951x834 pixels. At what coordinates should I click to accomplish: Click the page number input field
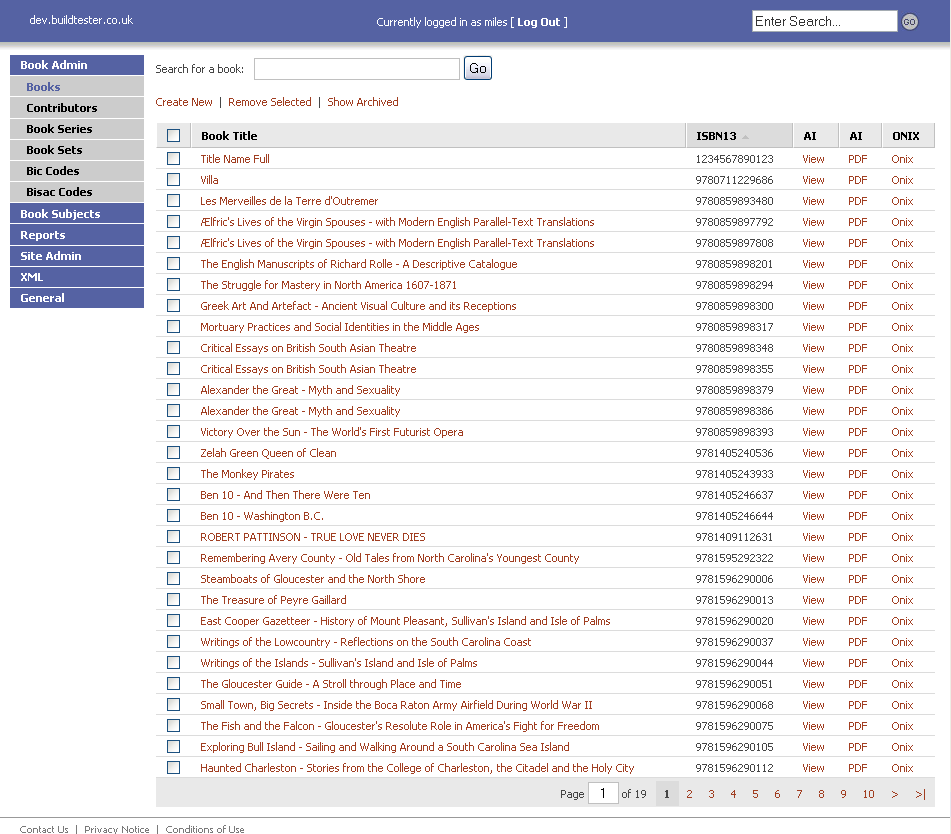tap(603, 793)
